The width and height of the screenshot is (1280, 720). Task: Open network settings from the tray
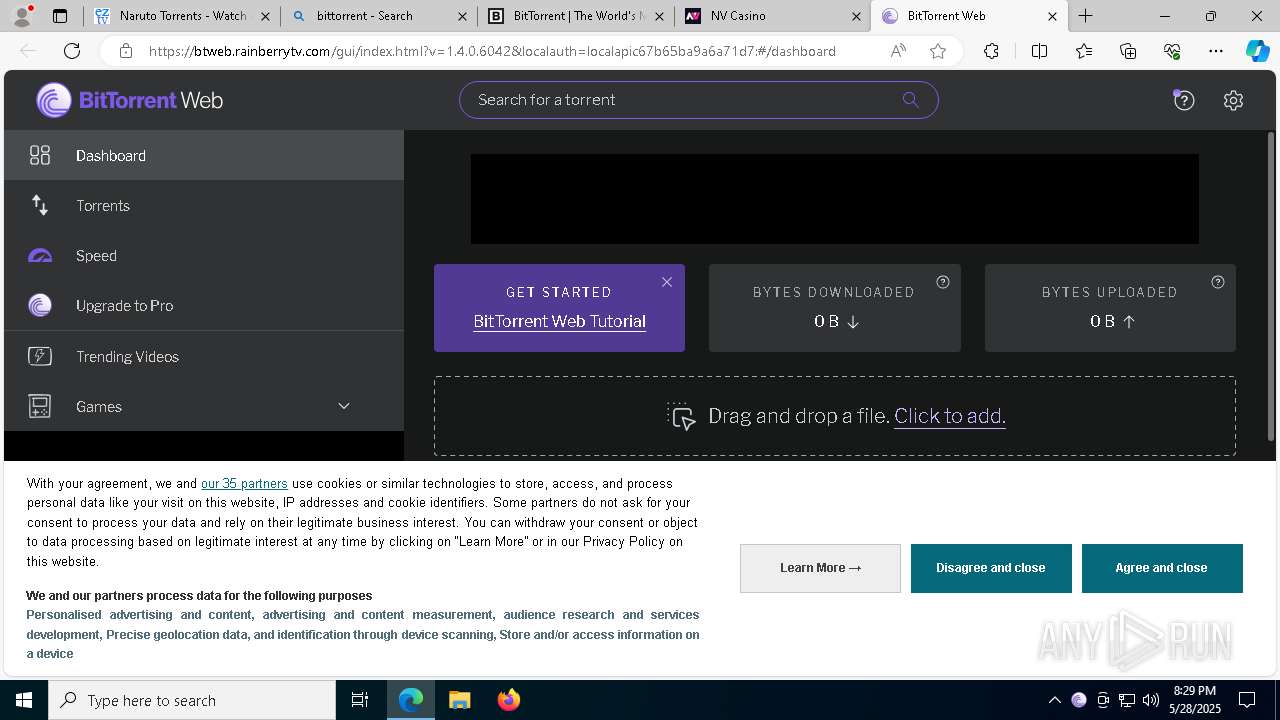click(1127, 700)
